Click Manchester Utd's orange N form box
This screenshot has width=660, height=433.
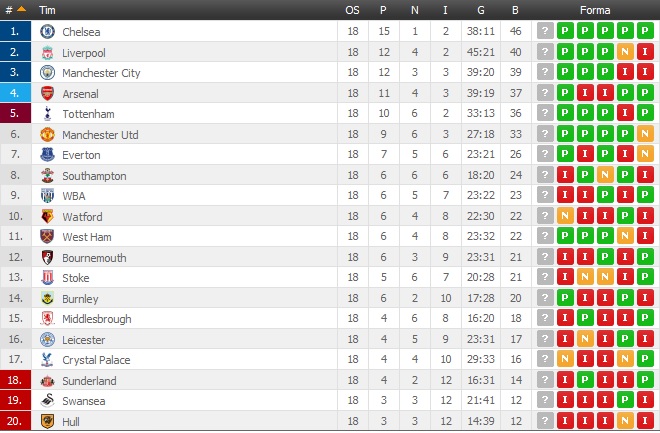[x=645, y=134]
